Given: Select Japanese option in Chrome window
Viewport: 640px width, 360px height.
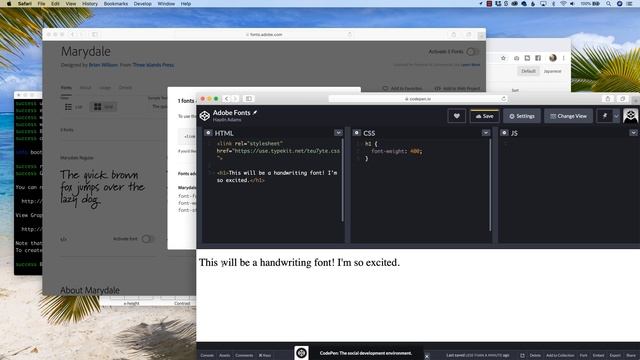Looking at the screenshot, I should 552,71.
